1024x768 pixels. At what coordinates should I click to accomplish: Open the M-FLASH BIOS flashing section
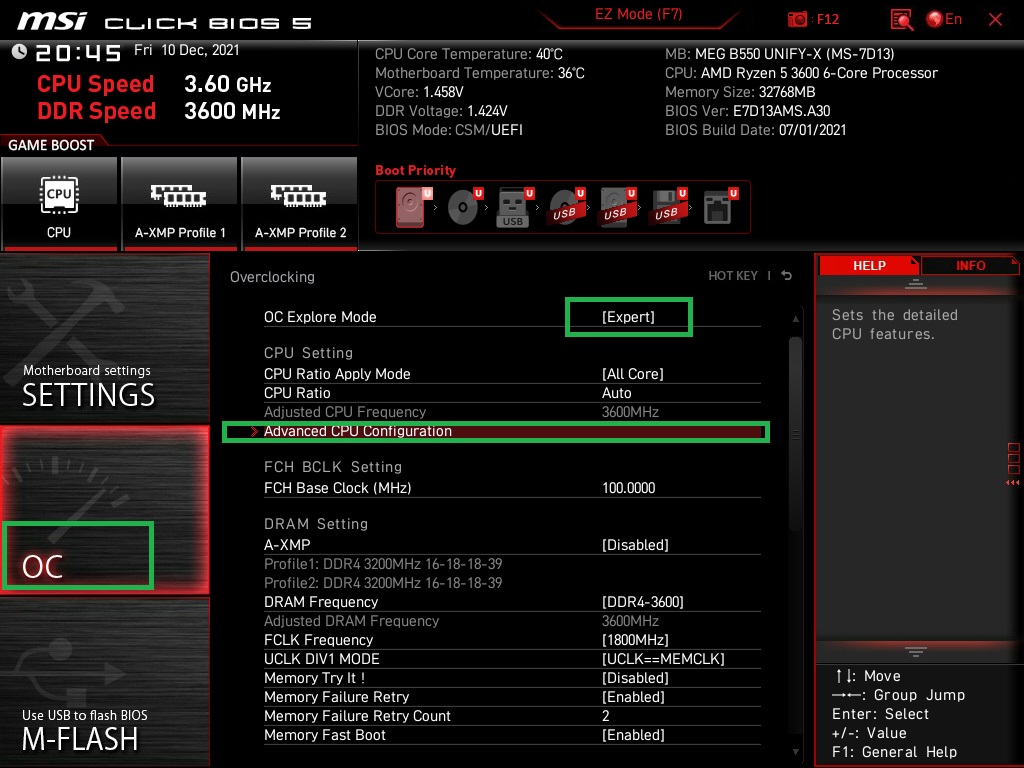[x=104, y=682]
